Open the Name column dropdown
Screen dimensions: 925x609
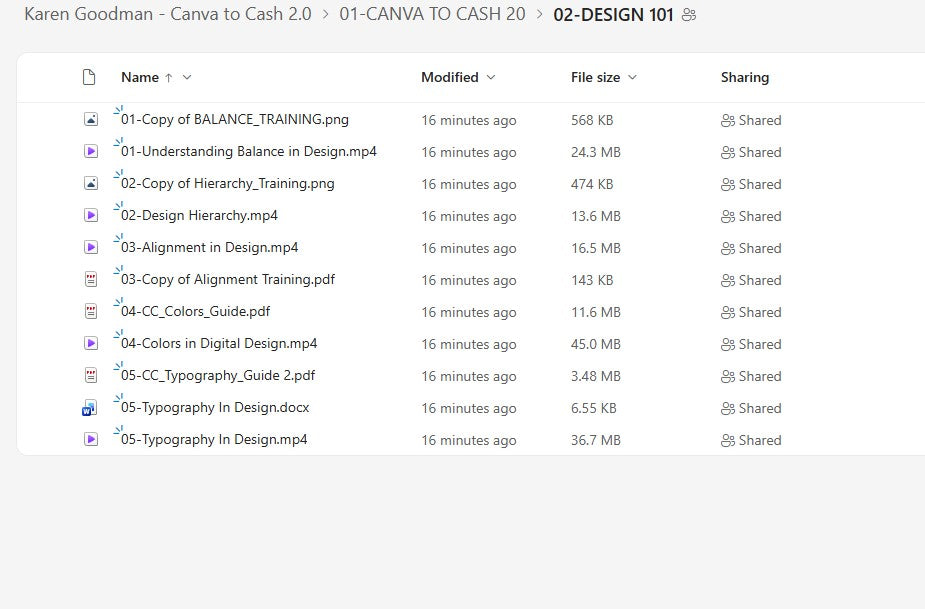(185, 77)
